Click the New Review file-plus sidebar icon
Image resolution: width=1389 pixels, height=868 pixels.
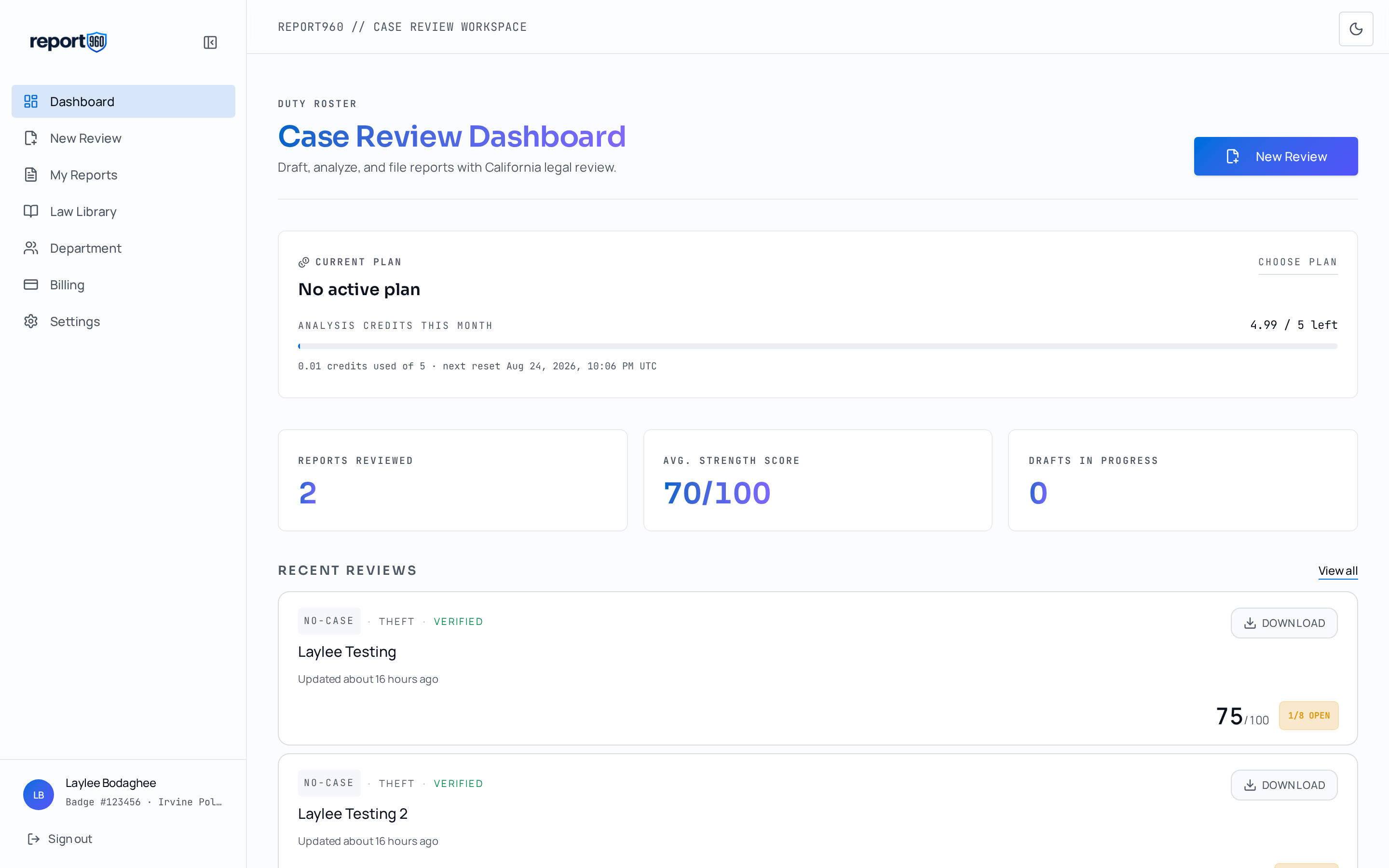(31, 138)
